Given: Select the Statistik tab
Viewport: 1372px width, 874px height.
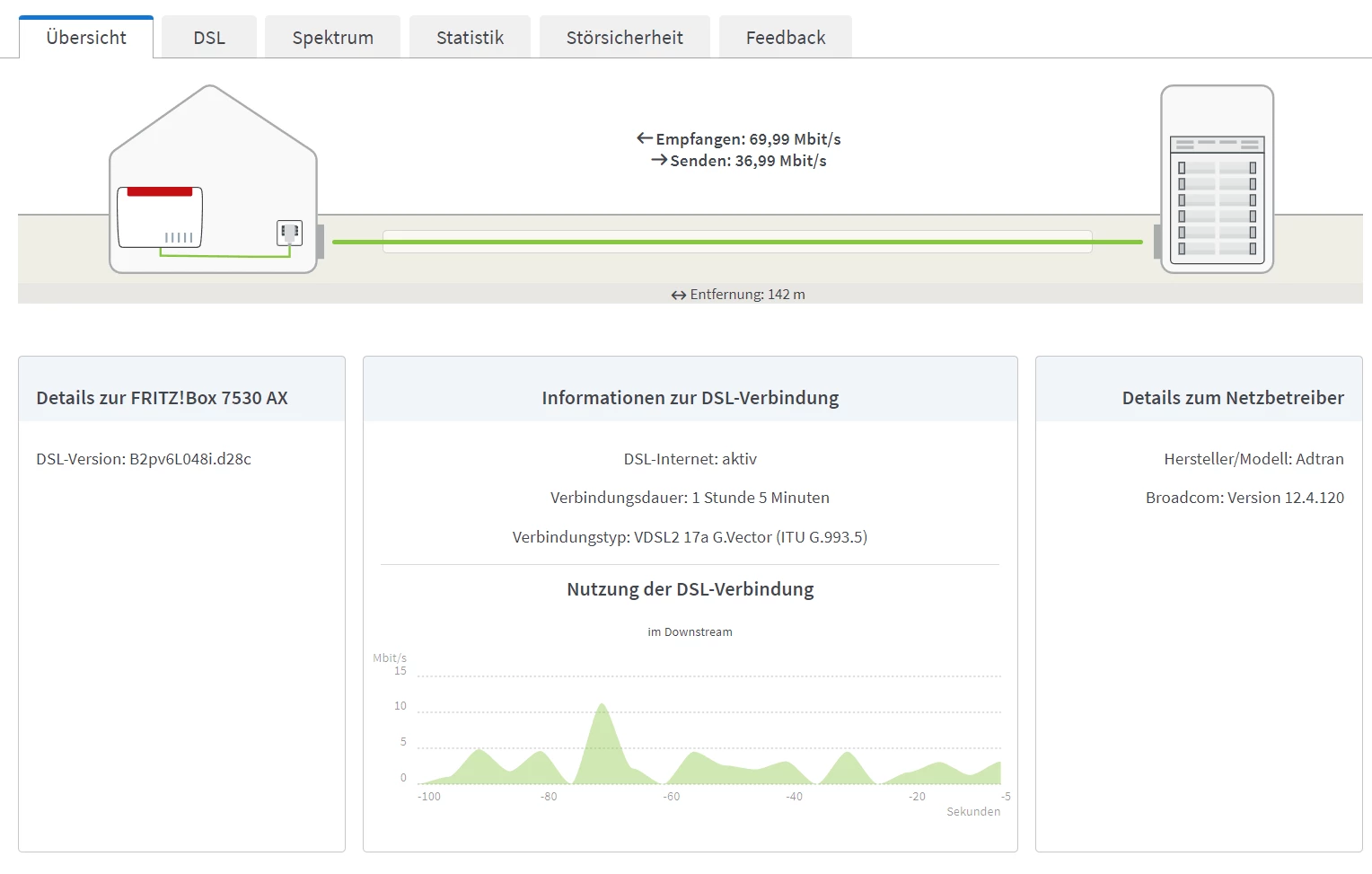Looking at the screenshot, I should pyautogui.click(x=470, y=37).
